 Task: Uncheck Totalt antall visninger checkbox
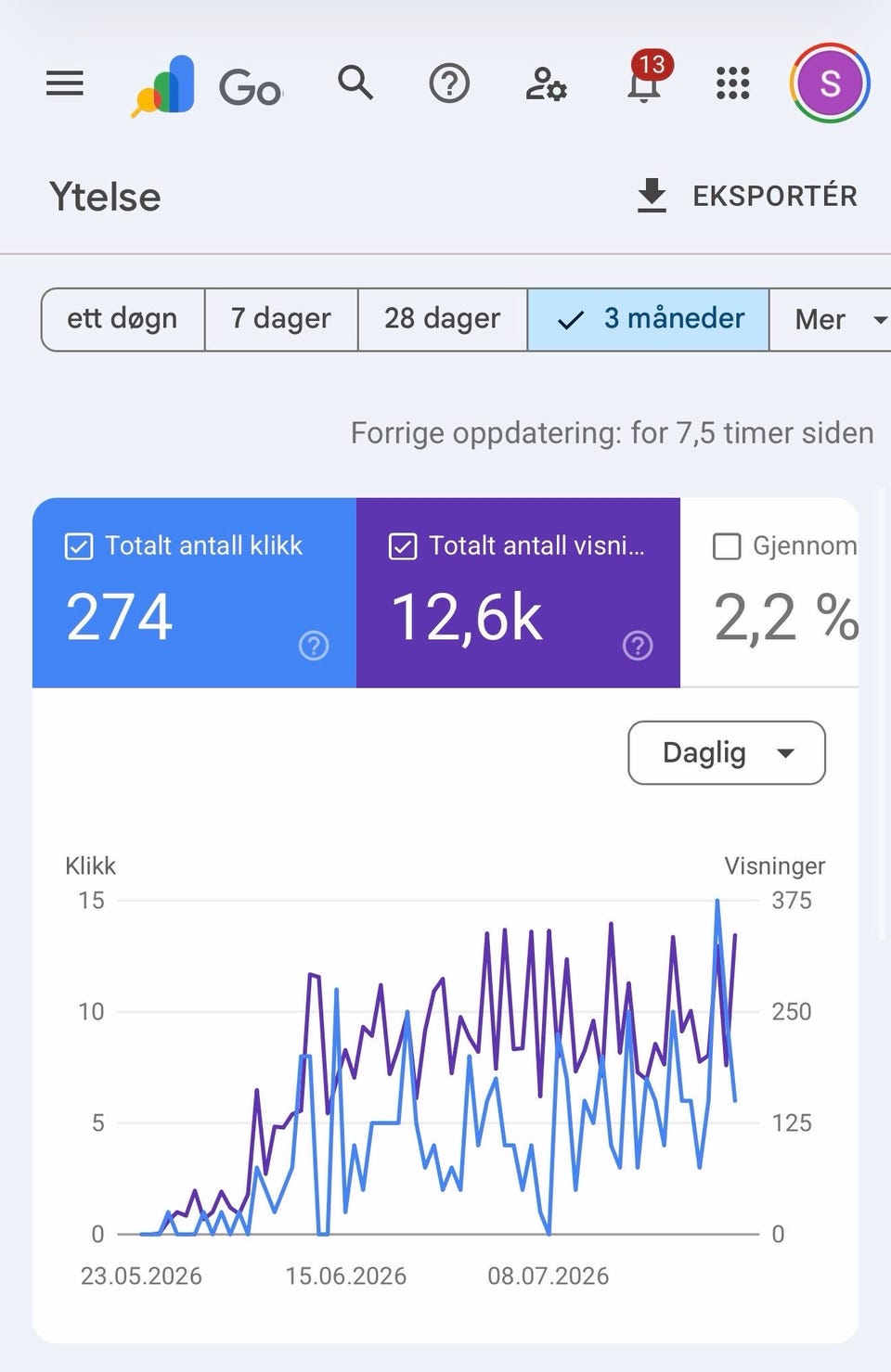point(403,546)
